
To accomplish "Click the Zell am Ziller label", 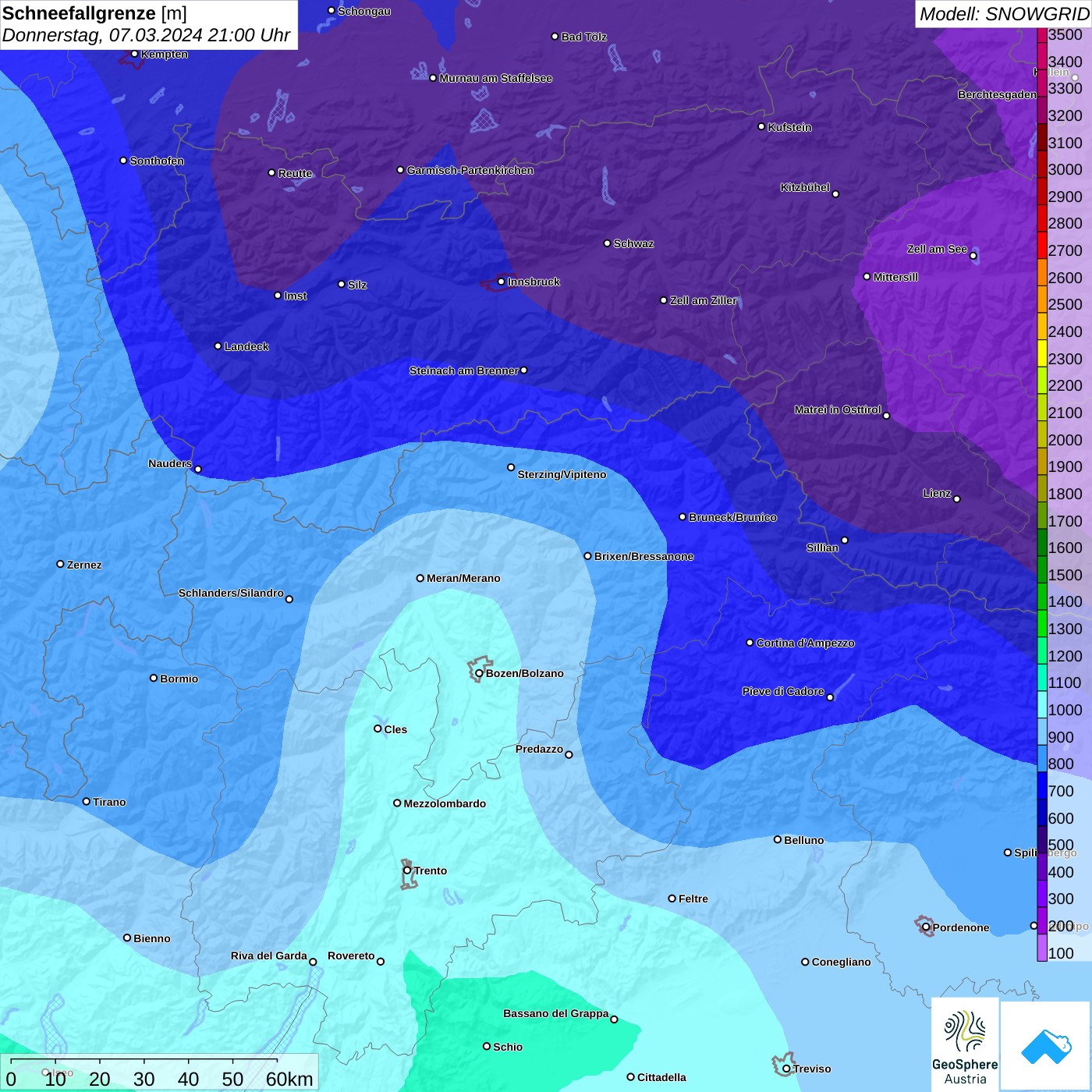I will pos(704,300).
